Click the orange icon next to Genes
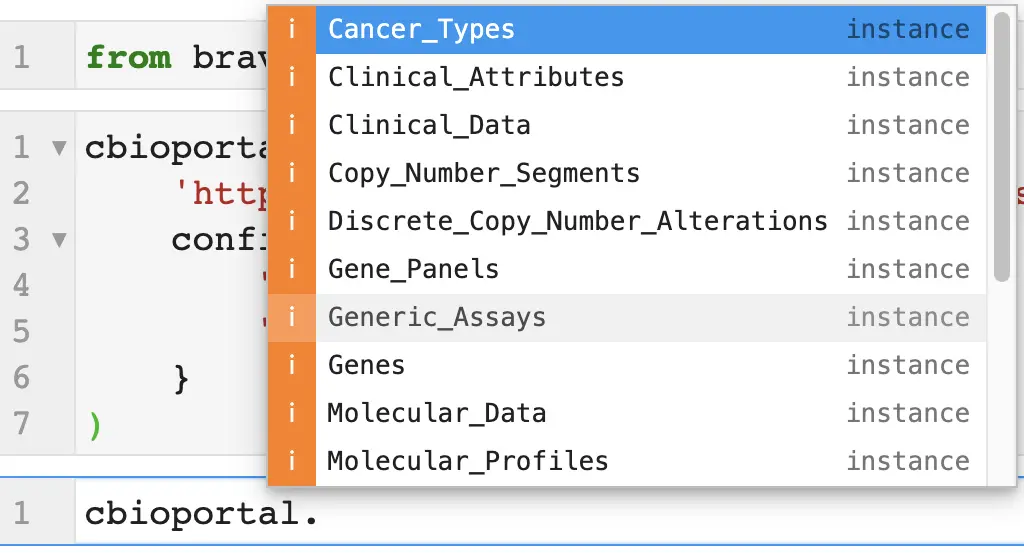 tap(292, 365)
